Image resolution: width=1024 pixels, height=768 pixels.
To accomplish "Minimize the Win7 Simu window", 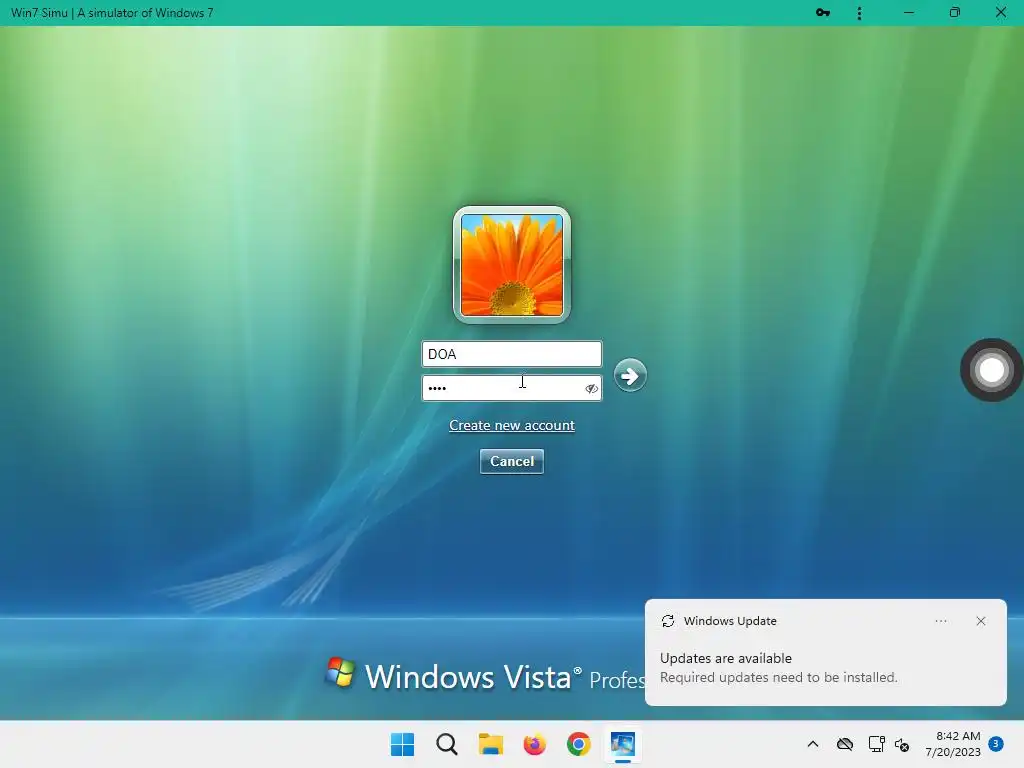I will pyautogui.click(x=908, y=12).
